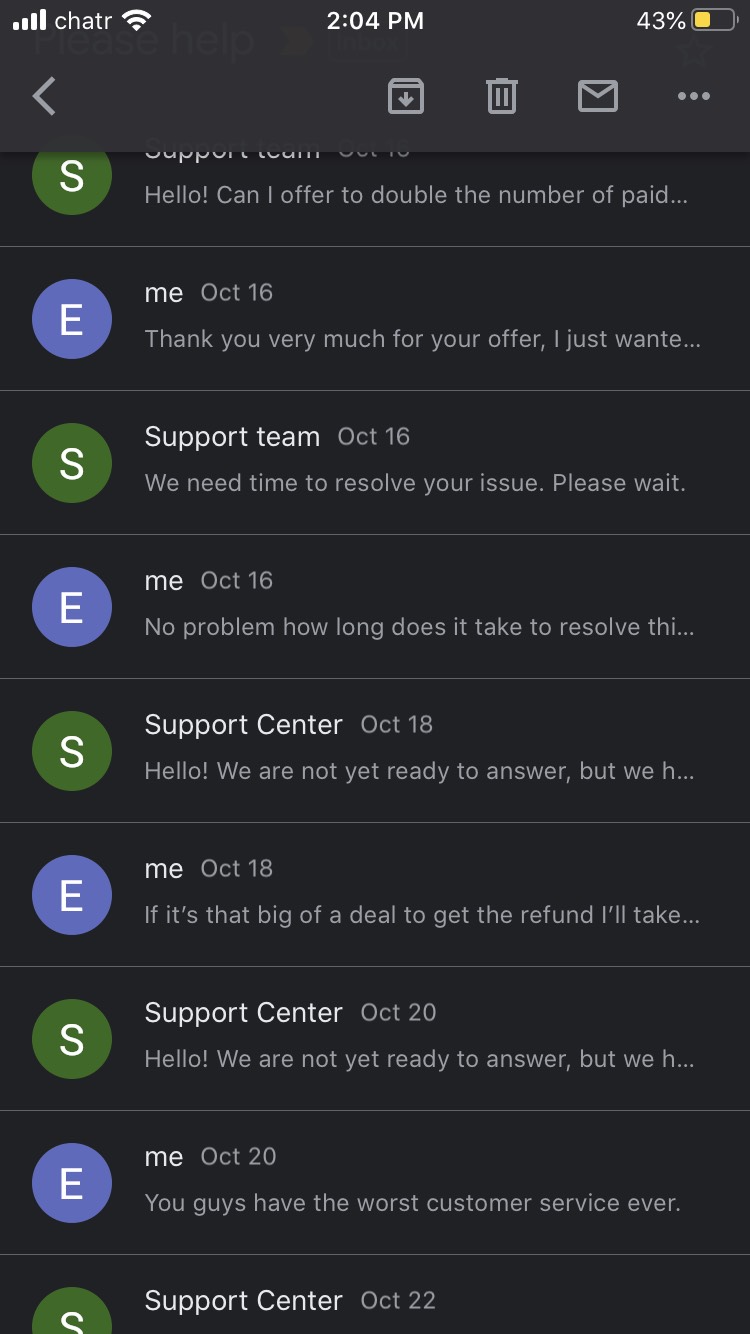The image size is (750, 1334).
Task: Mark conversation unread with envelope icon
Action: click(598, 96)
